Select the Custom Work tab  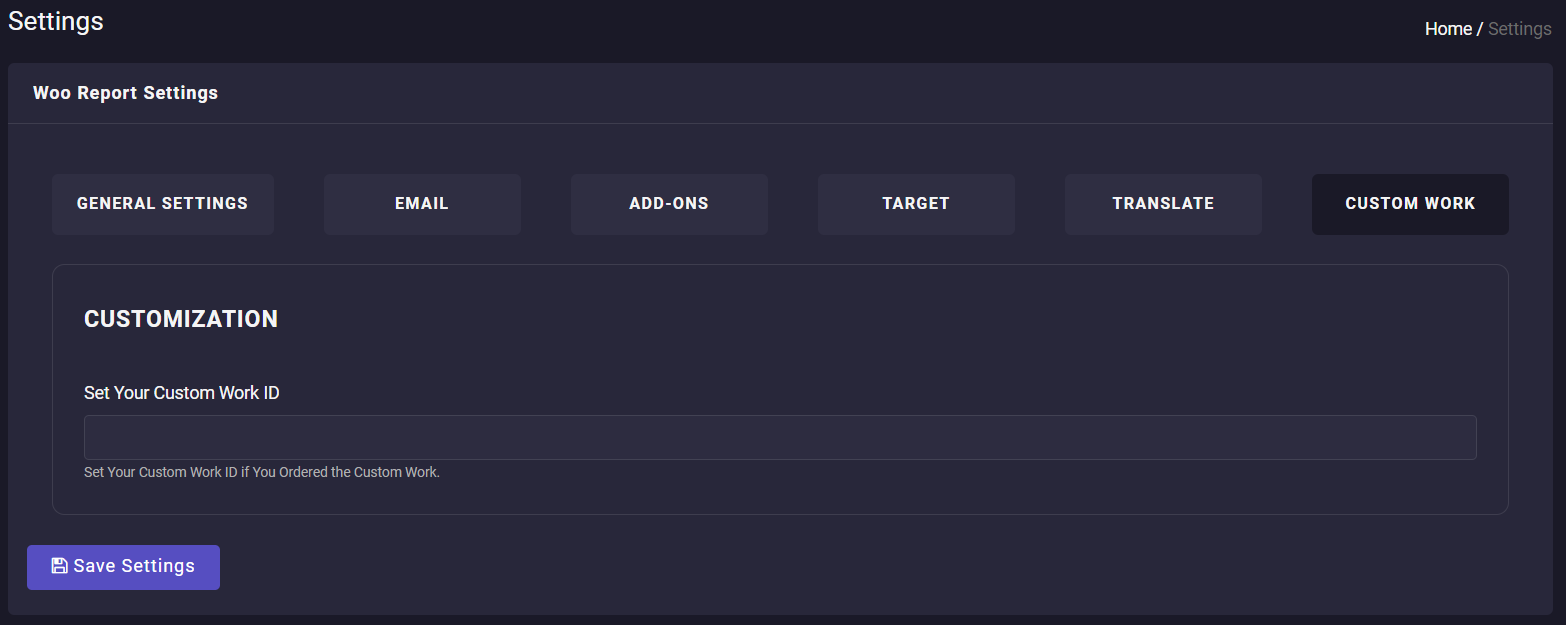coord(1410,204)
